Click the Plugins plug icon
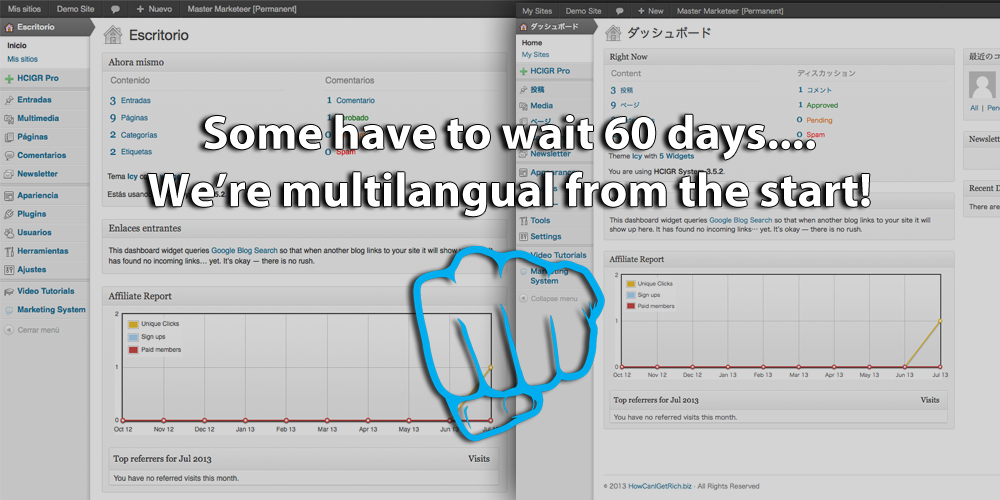The image size is (1000, 500). pos(9,214)
